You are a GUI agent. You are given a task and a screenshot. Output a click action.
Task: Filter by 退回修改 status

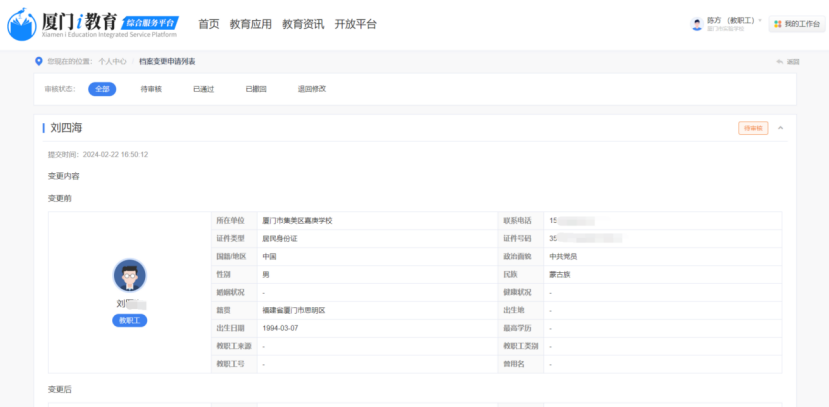point(313,89)
